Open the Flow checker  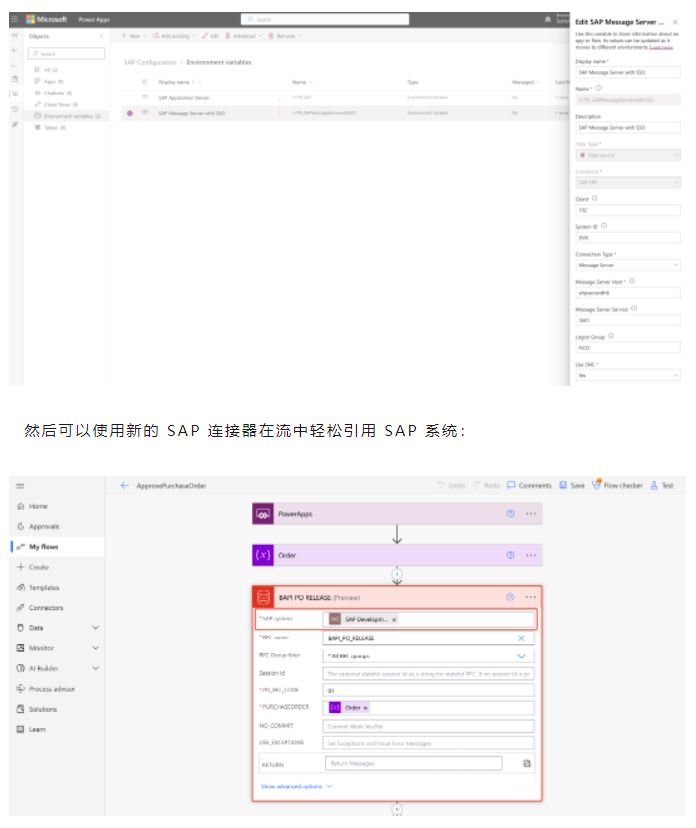(x=617, y=485)
